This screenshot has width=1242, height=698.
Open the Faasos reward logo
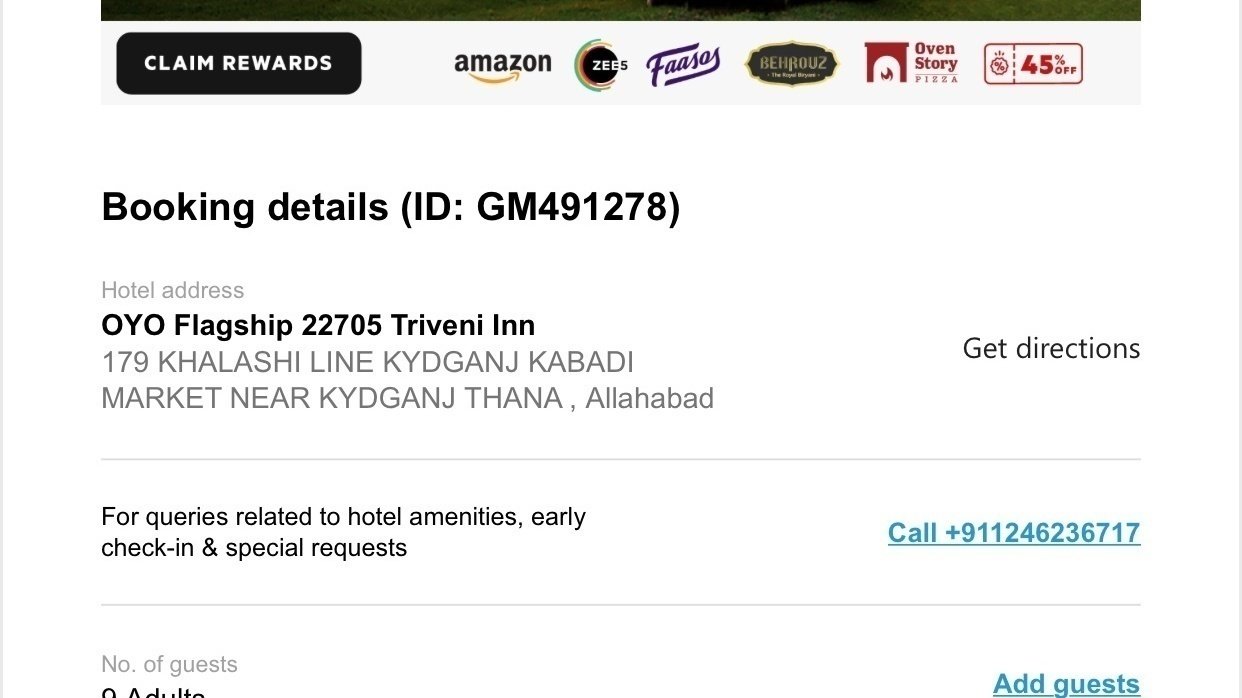click(684, 63)
